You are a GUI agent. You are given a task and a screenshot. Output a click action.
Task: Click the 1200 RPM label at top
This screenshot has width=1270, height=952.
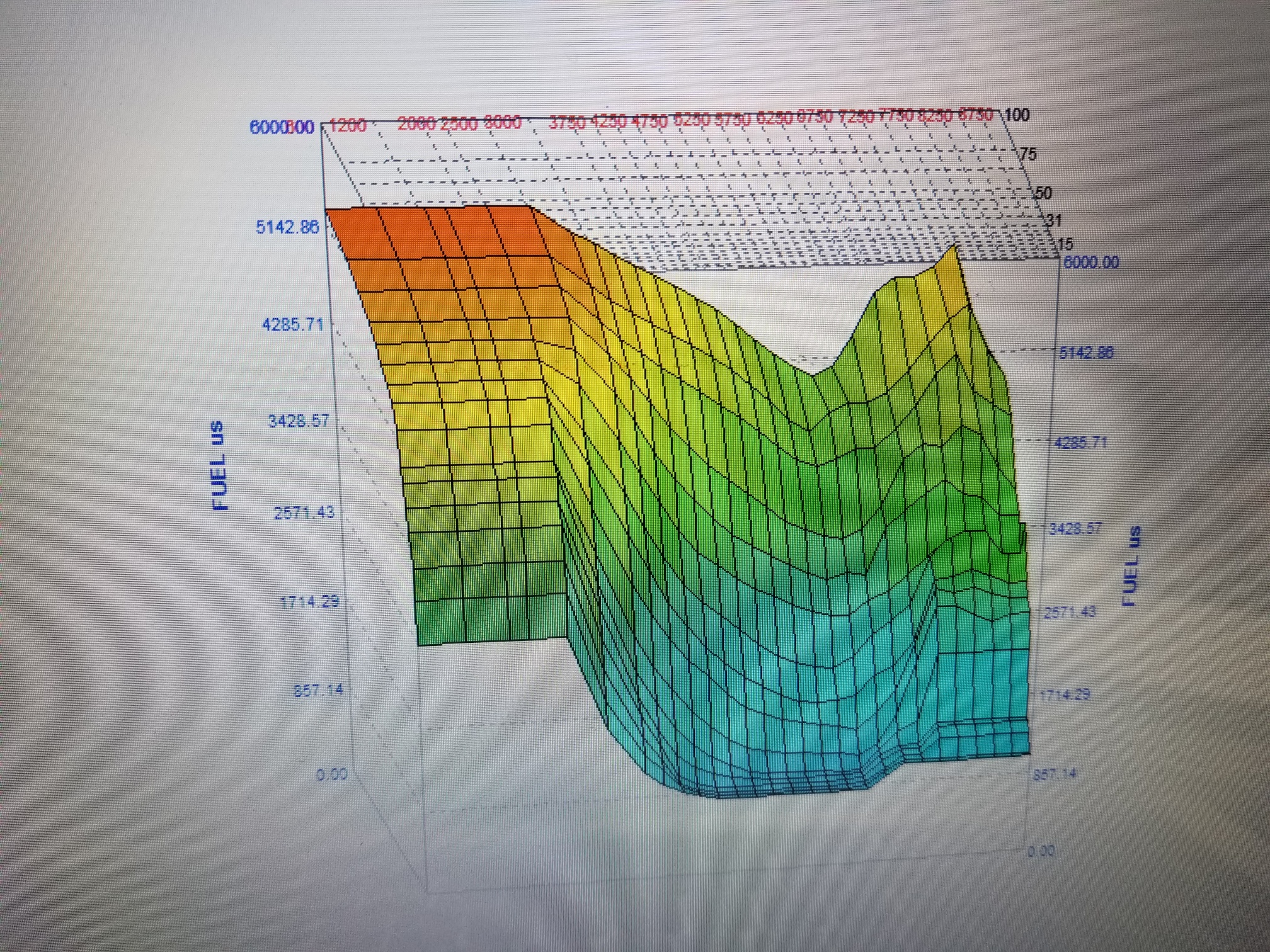click(348, 125)
